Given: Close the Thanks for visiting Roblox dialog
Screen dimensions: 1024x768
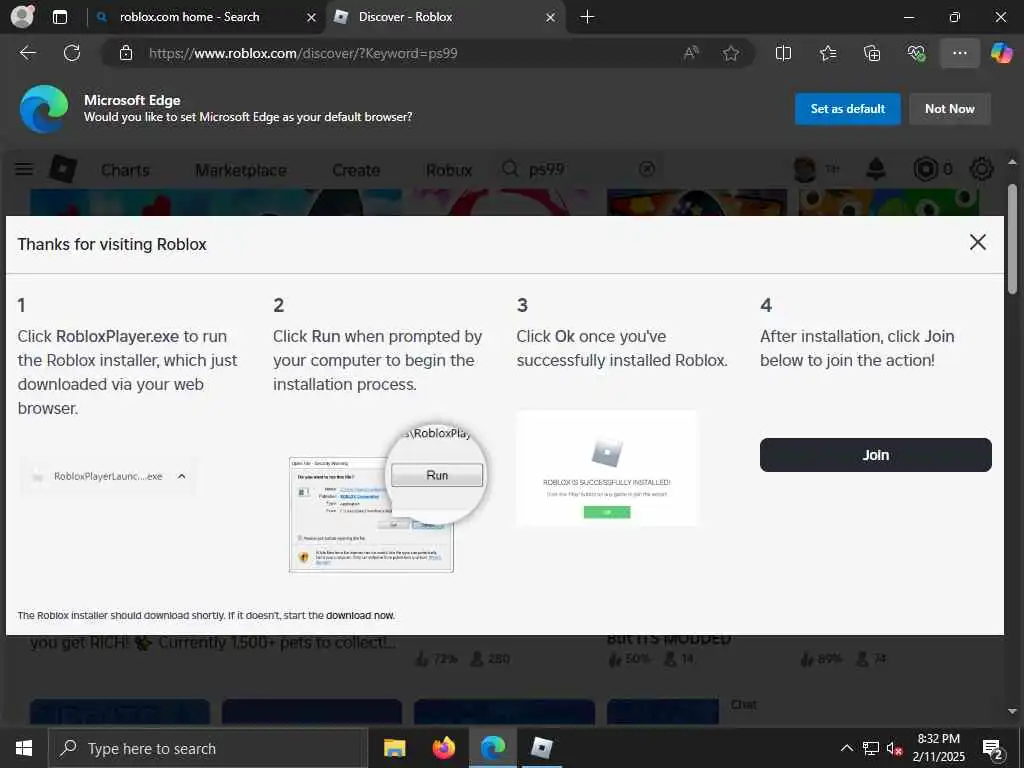Looking at the screenshot, I should pos(978,242).
